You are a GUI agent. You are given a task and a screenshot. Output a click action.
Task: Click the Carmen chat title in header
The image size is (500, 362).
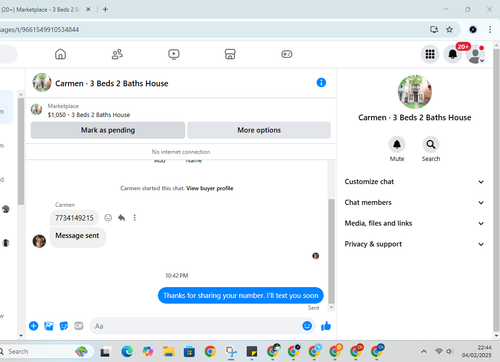pyautogui.click(x=112, y=83)
